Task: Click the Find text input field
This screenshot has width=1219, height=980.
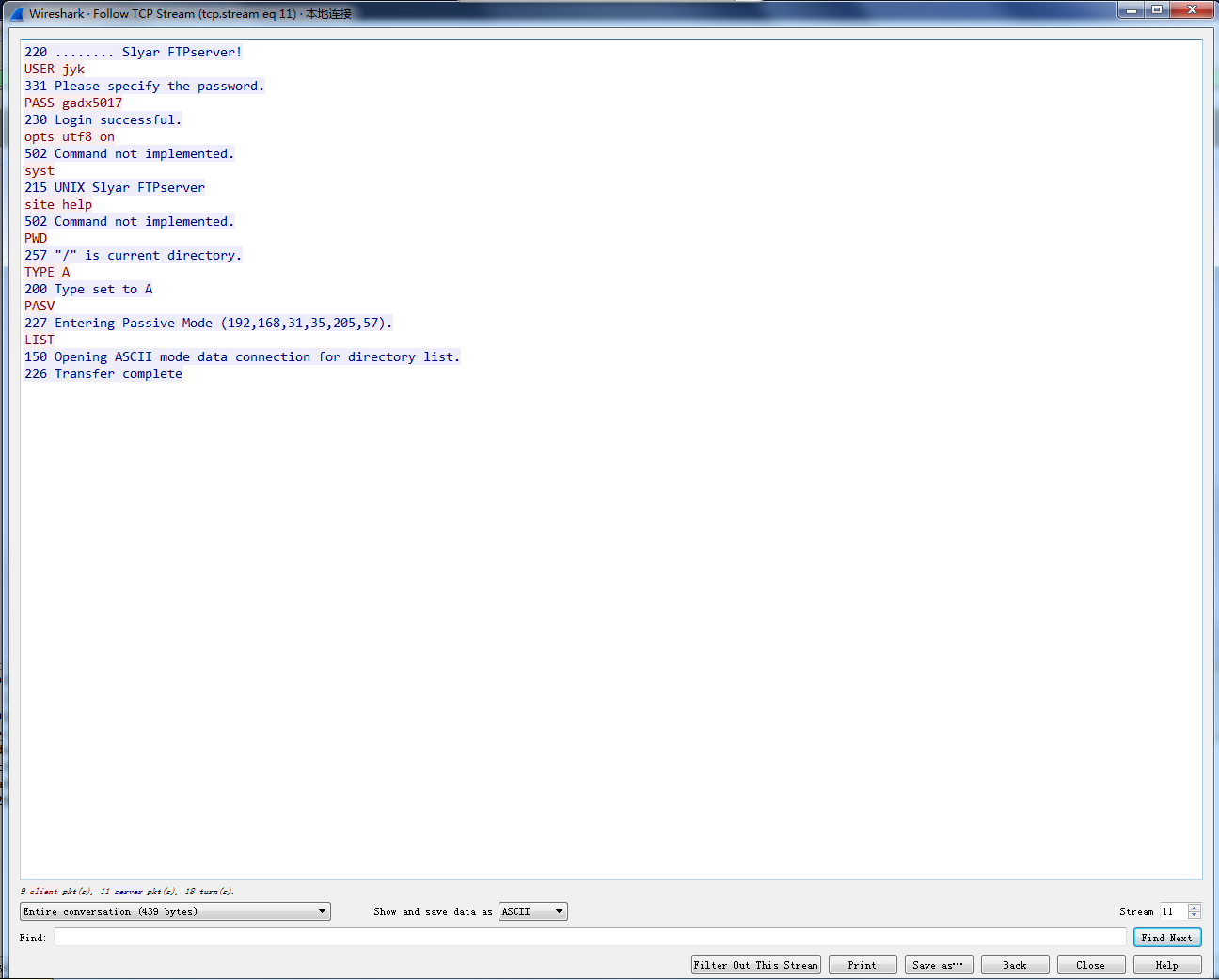Action: [590, 938]
